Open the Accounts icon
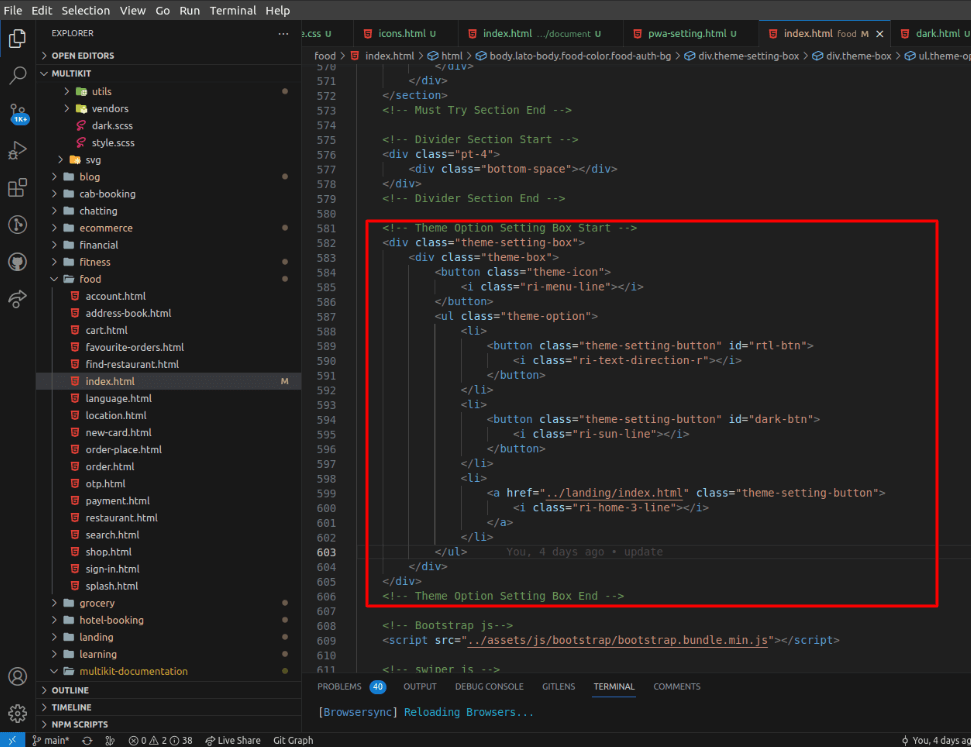This screenshot has width=971, height=747. tap(17, 677)
